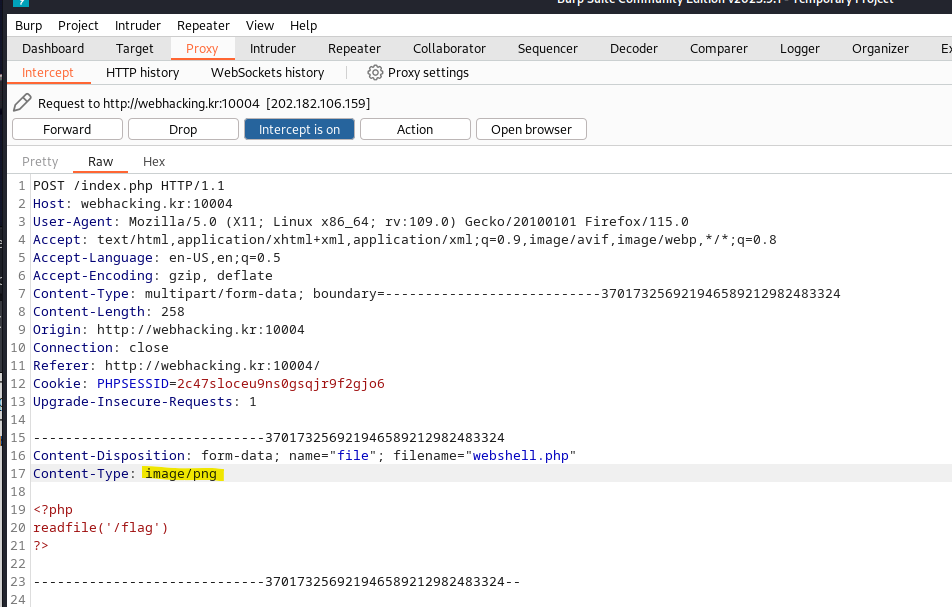
Task: Open the View menu
Action: pos(260,25)
